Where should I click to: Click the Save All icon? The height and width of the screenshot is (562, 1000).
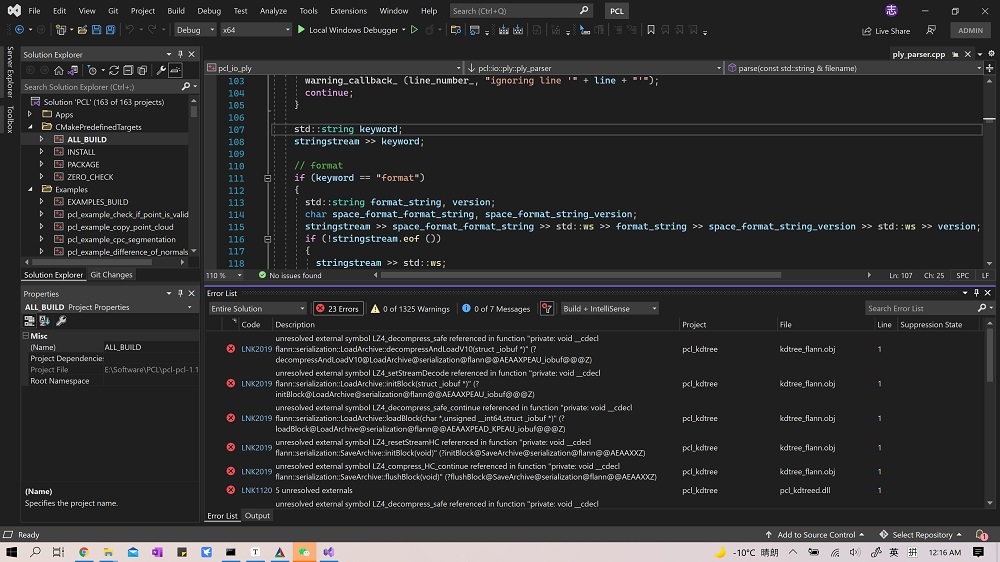(110, 30)
